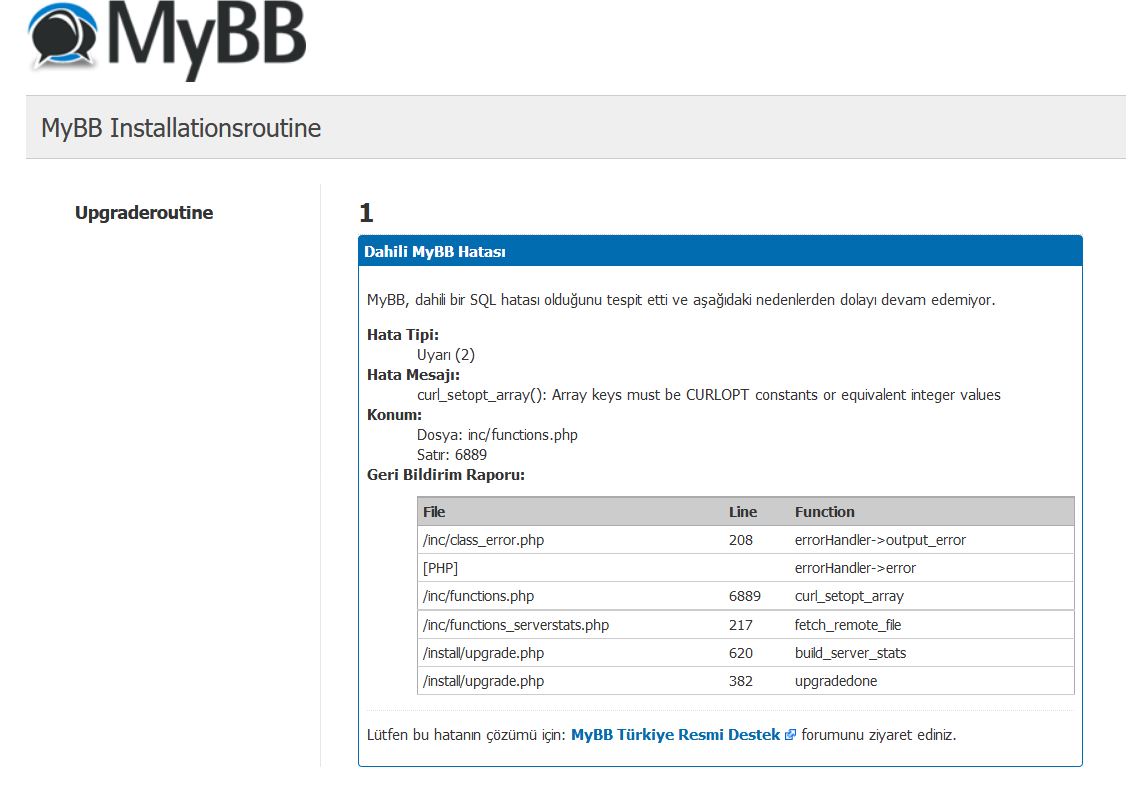The image size is (1137, 794).
Task: Click the MyBB Installationsroutine heading
Action: coord(181,128)
